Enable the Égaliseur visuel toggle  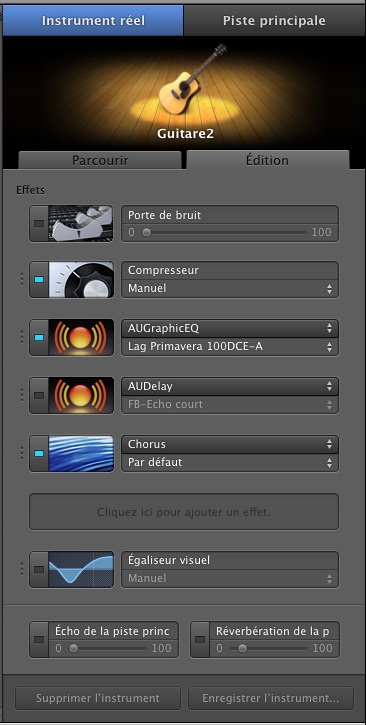point(39,570)
